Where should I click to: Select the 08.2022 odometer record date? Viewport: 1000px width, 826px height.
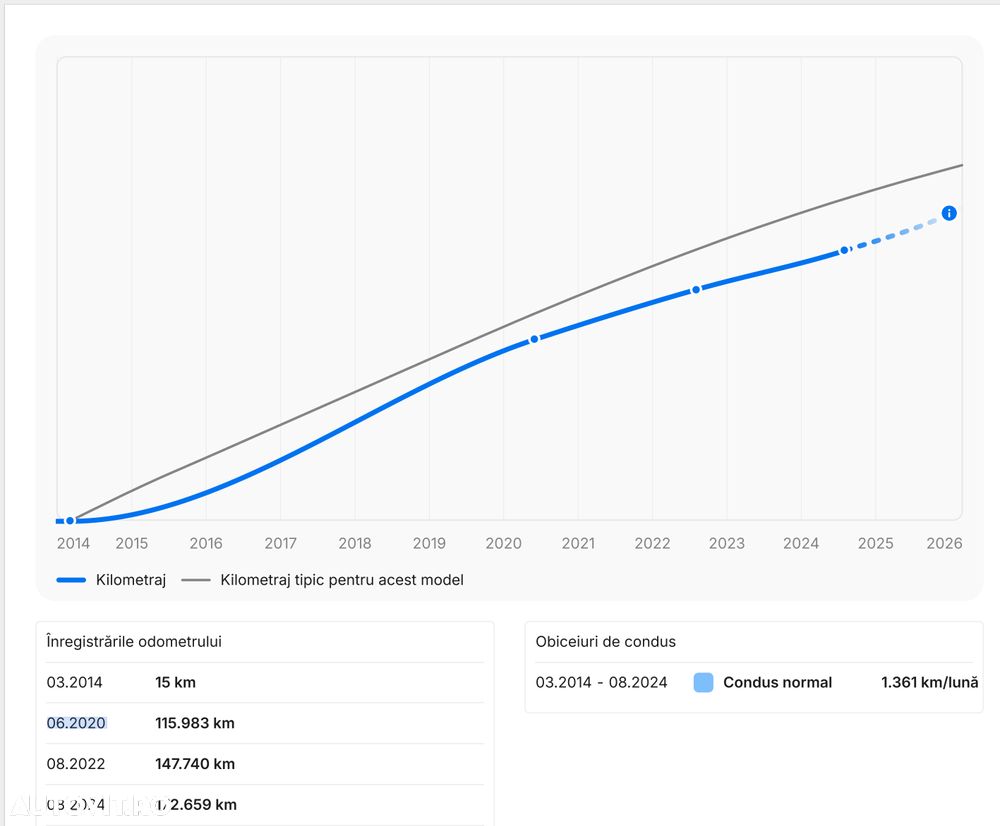point(76,764)
